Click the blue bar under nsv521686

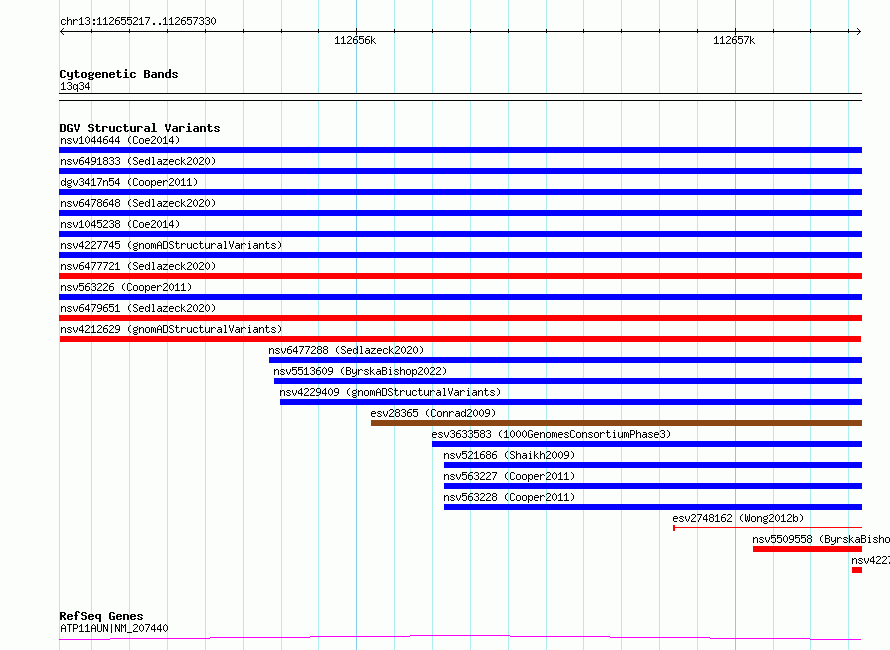coord(653,465)
